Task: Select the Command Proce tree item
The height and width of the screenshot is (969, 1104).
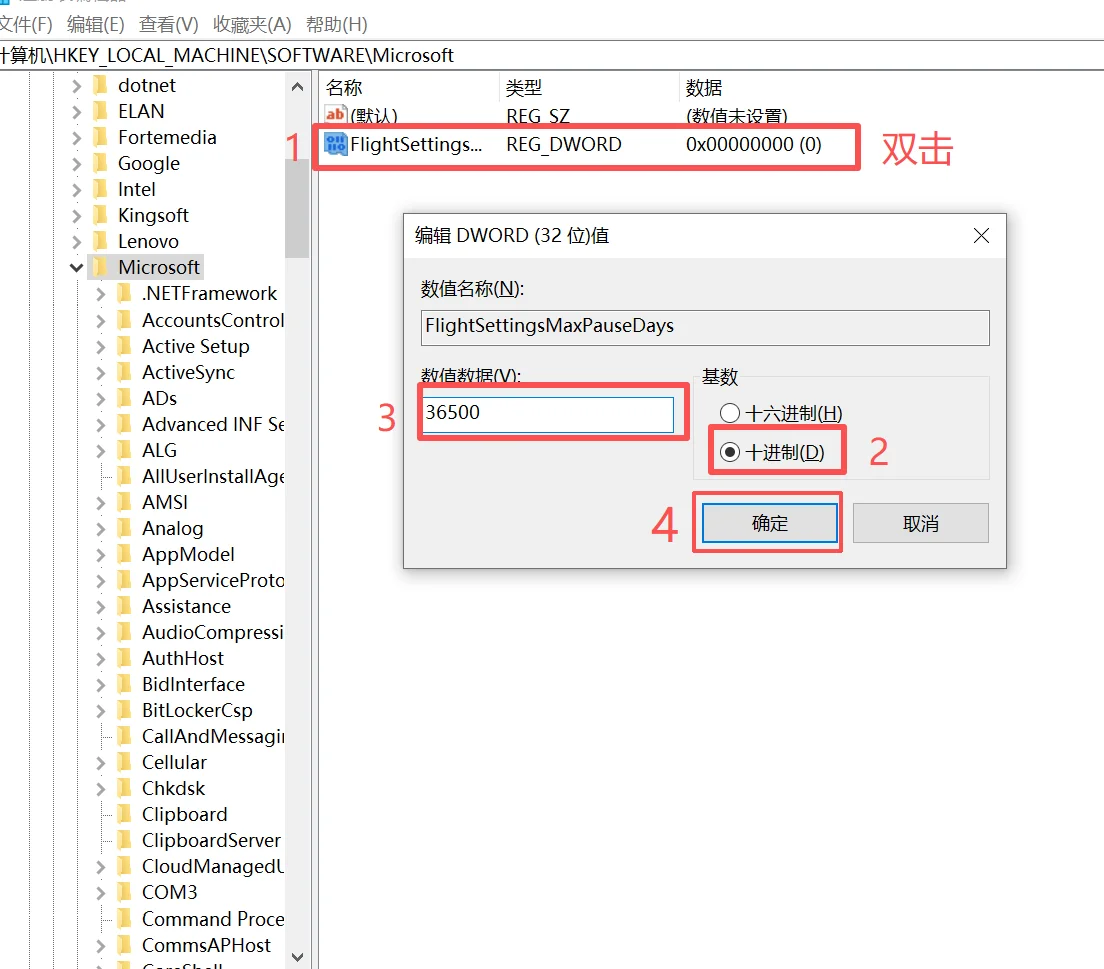Action: pyautogui.click(x=213, y=920)
